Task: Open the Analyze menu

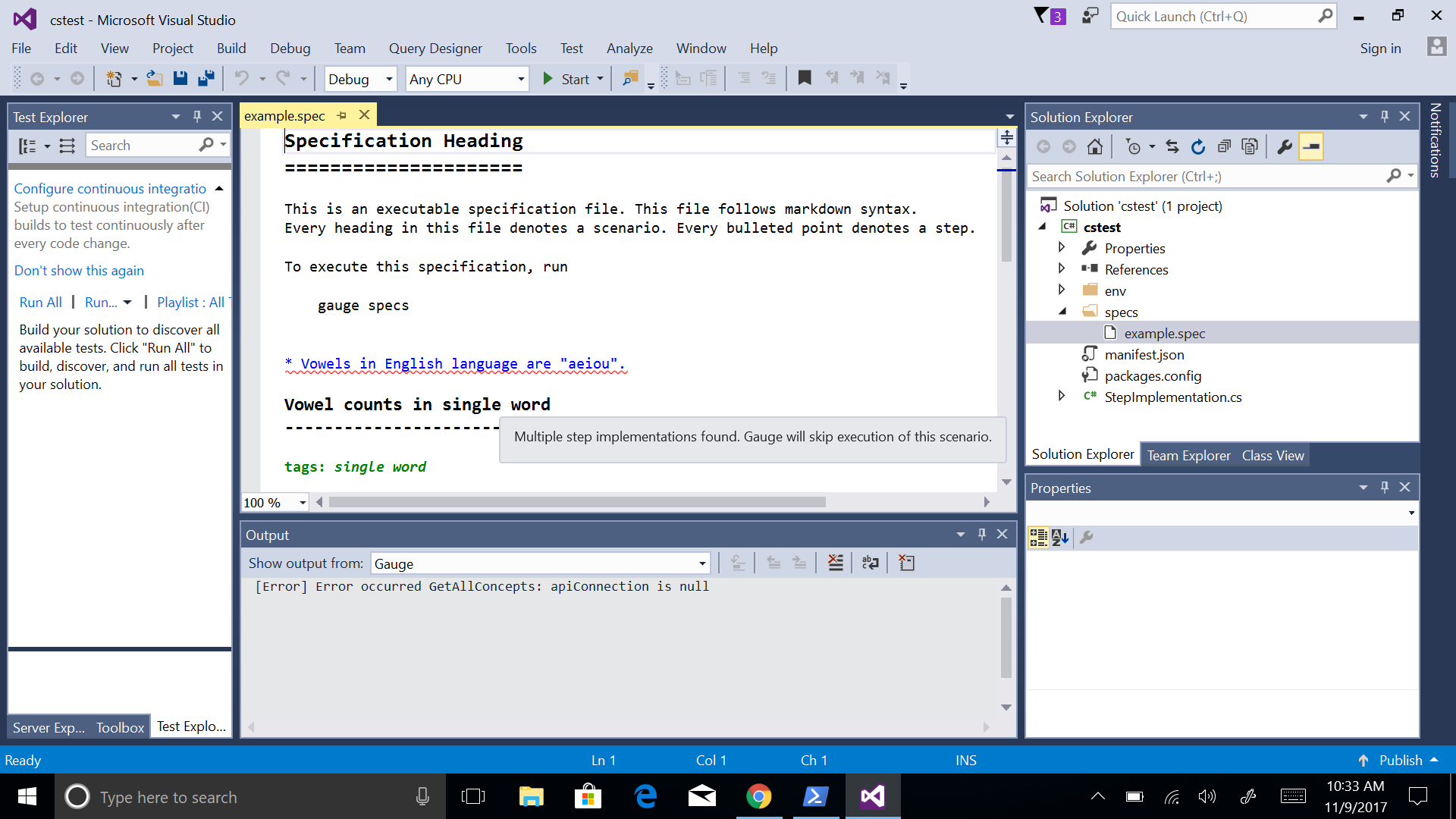Action: tap(629, 49)
